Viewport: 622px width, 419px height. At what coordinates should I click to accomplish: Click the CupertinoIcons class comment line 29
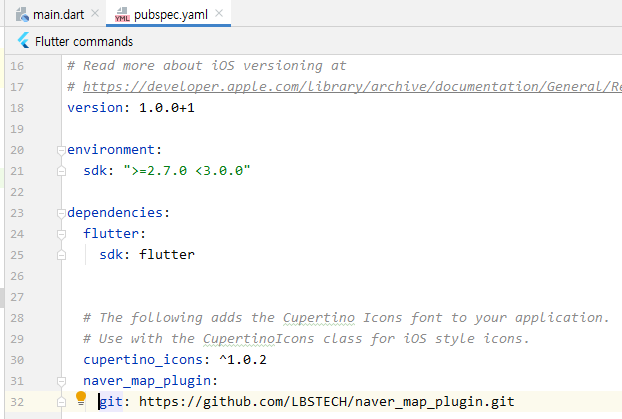click(x=306, y=338)
